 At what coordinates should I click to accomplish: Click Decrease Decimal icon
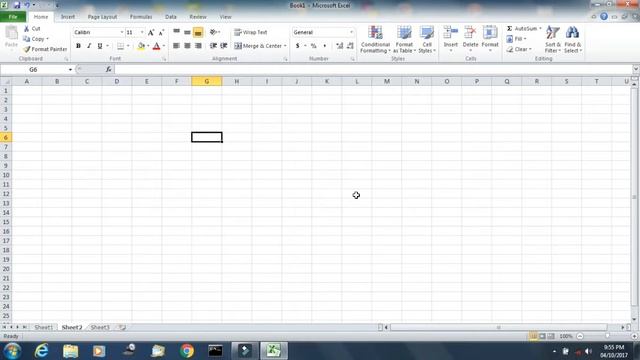tap(350, 46)
